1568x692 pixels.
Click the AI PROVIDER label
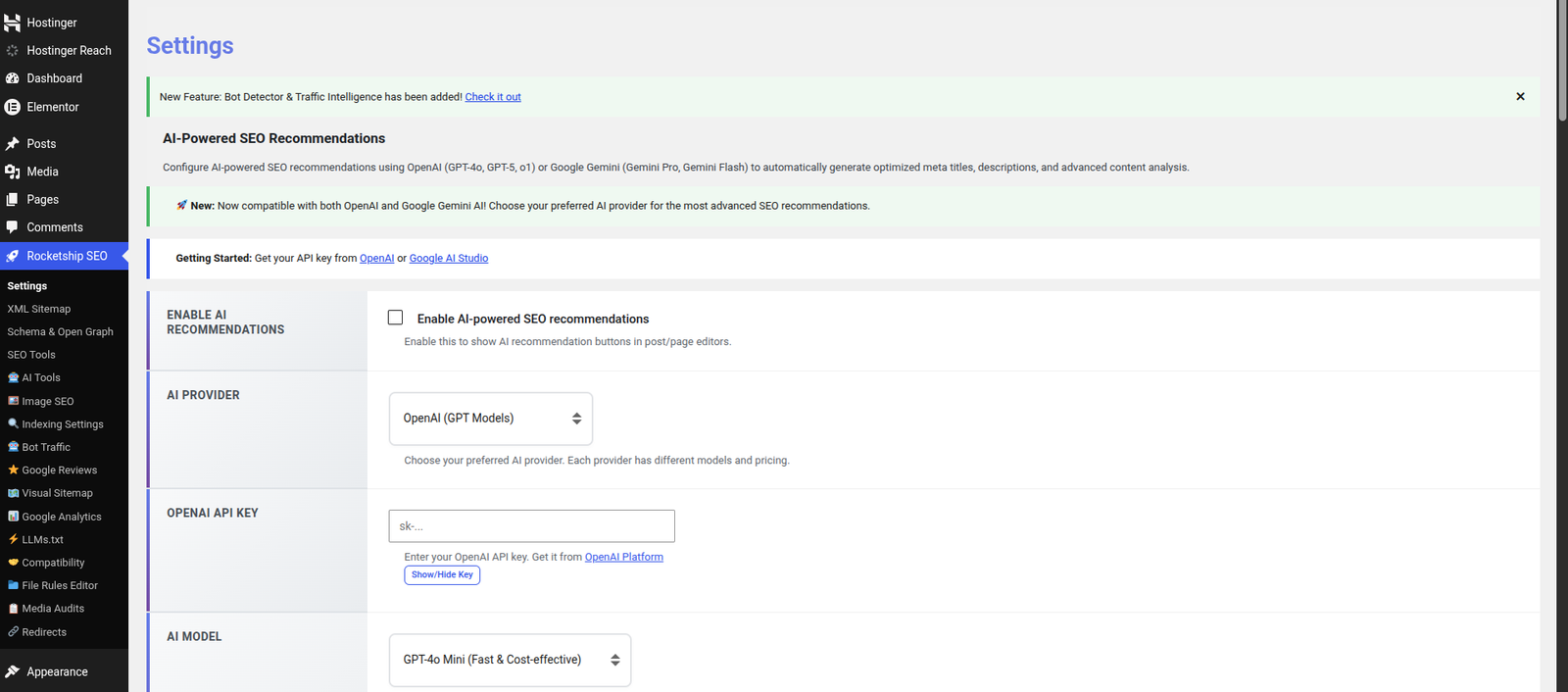[203, 395]
